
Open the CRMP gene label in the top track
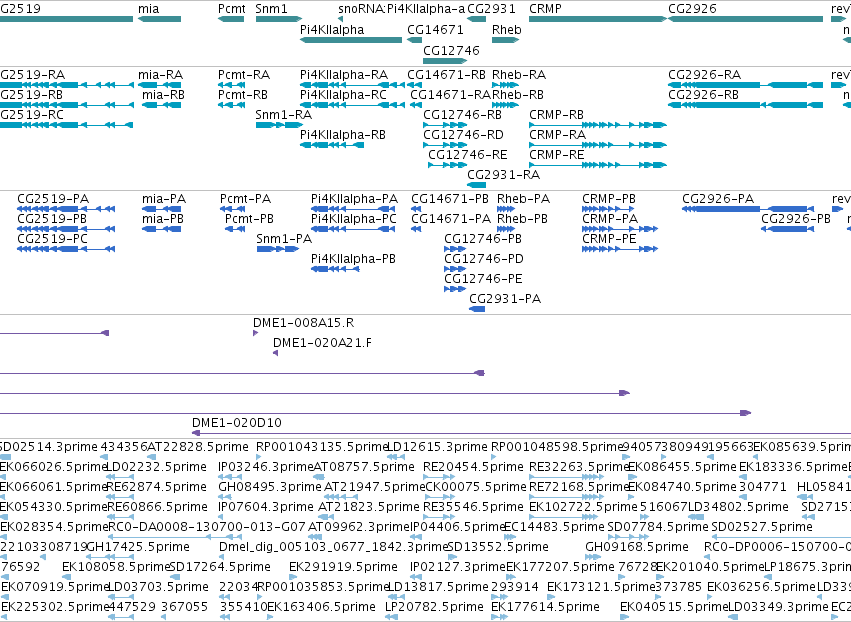tap(545, 9)
